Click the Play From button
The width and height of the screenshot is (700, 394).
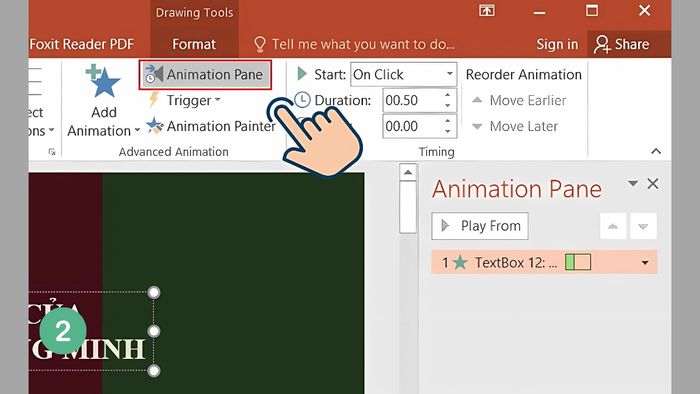click(480, 226)
